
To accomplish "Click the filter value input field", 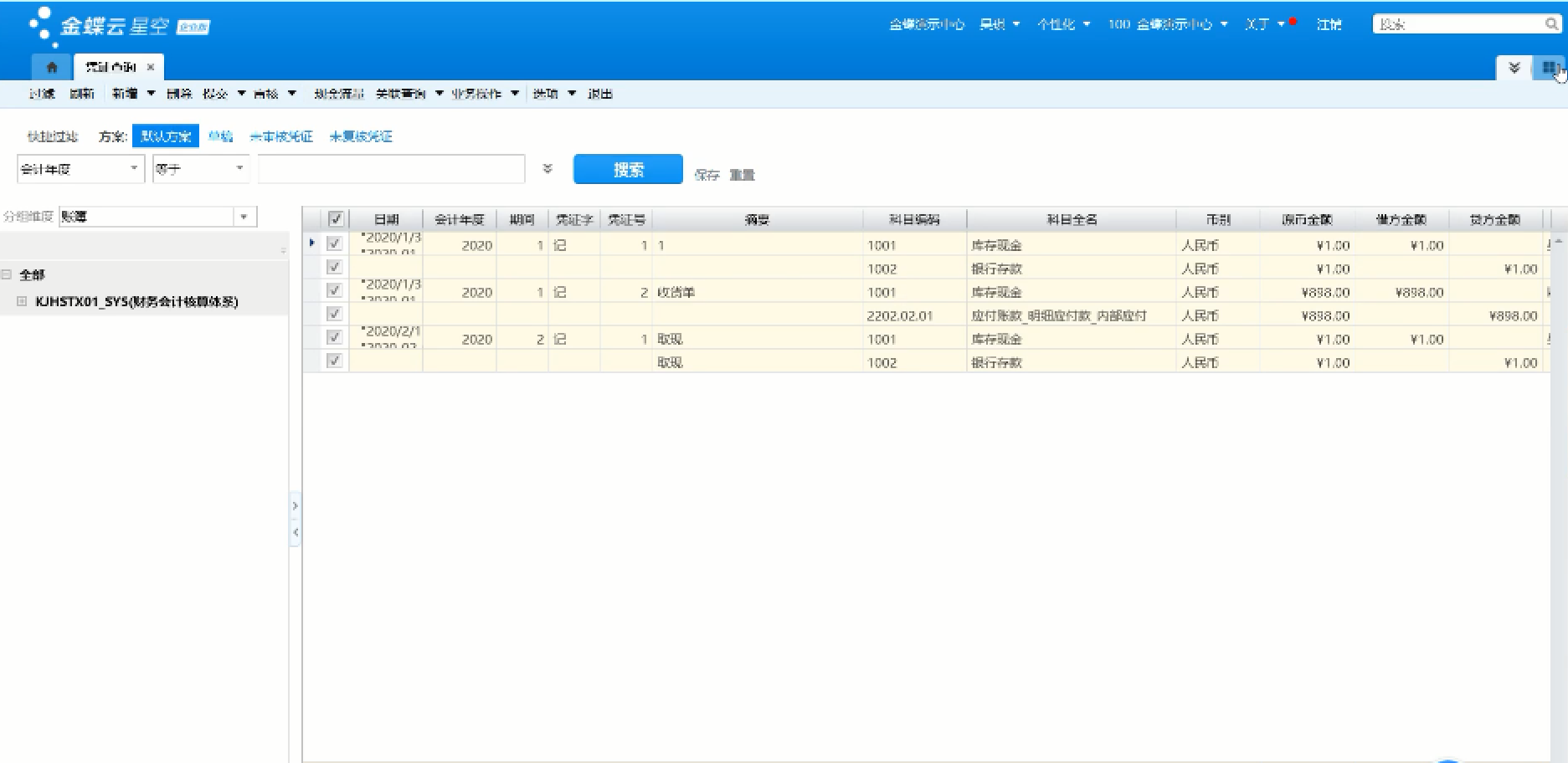I will tap(391, 169).
